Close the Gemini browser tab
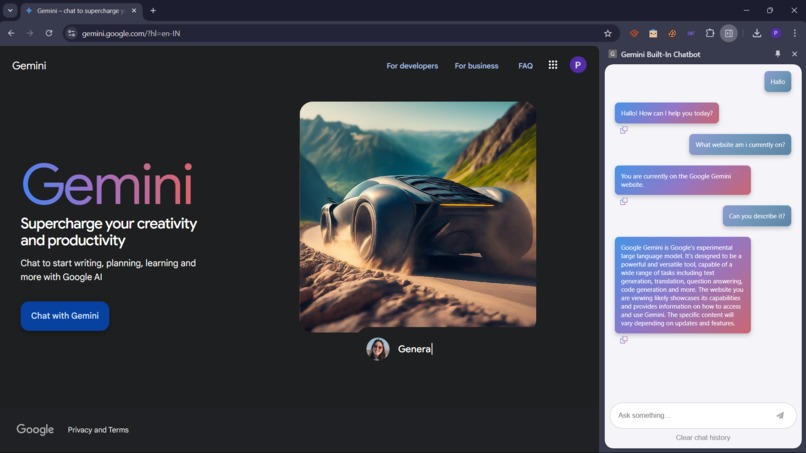Viewport: 806px width, 453px height. [x=134, y=10]
